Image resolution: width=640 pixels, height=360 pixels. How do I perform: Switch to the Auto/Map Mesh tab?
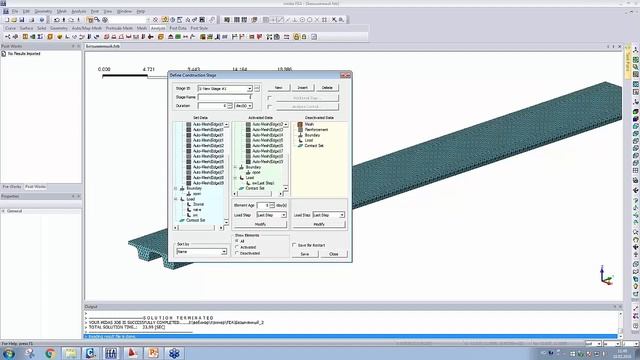click(87, 28)
